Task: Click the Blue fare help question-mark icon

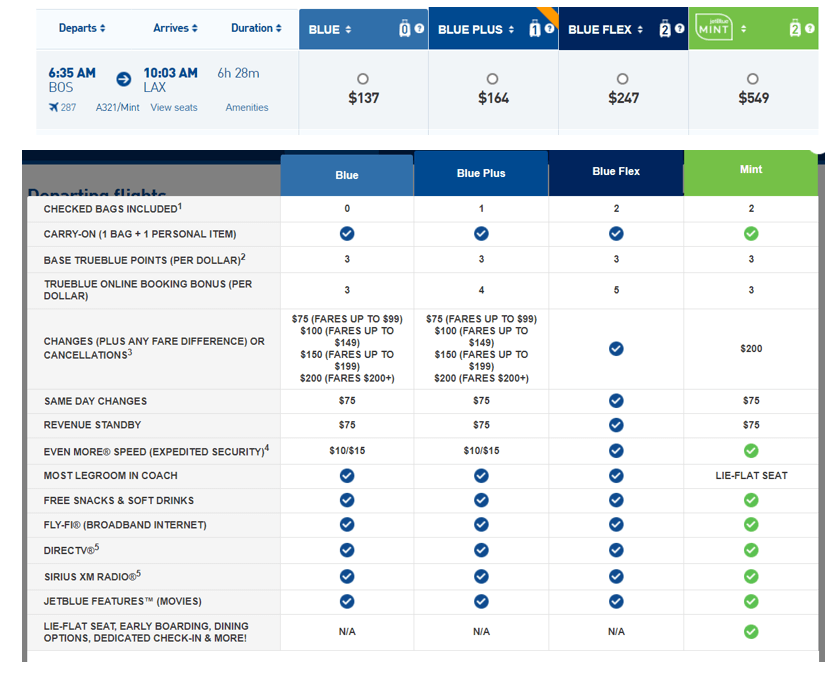Action: (419, 29)
